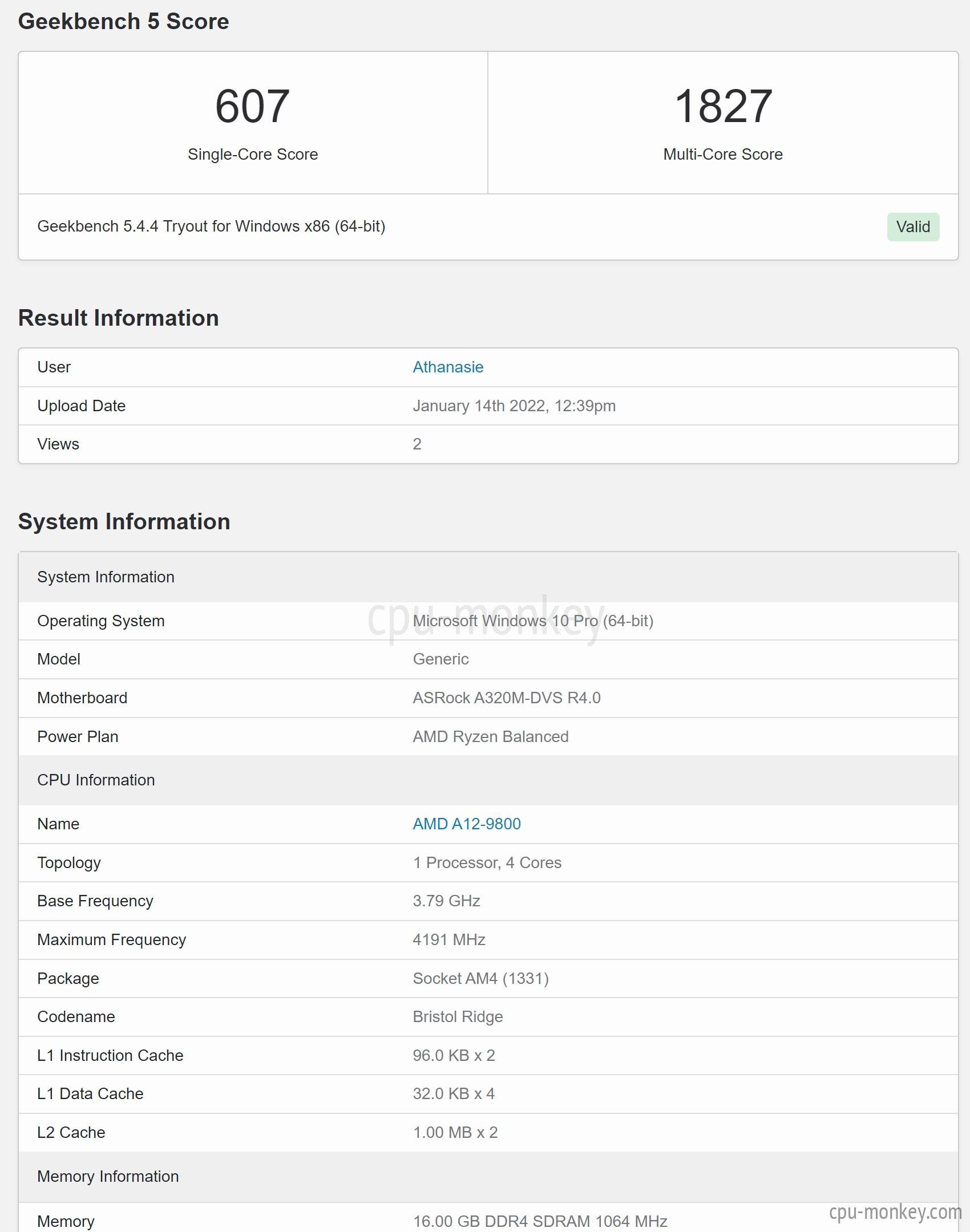The width and height of the screenshot is (970, 1232).
Task: Click the CPU Information subheader row
Action: click(488, 780)
